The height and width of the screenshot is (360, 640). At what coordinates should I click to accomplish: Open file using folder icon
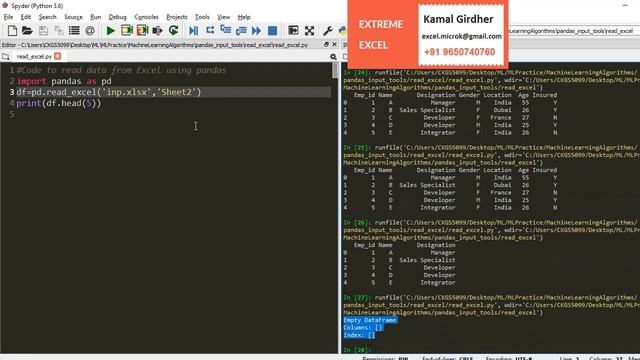tap(27, 31)
